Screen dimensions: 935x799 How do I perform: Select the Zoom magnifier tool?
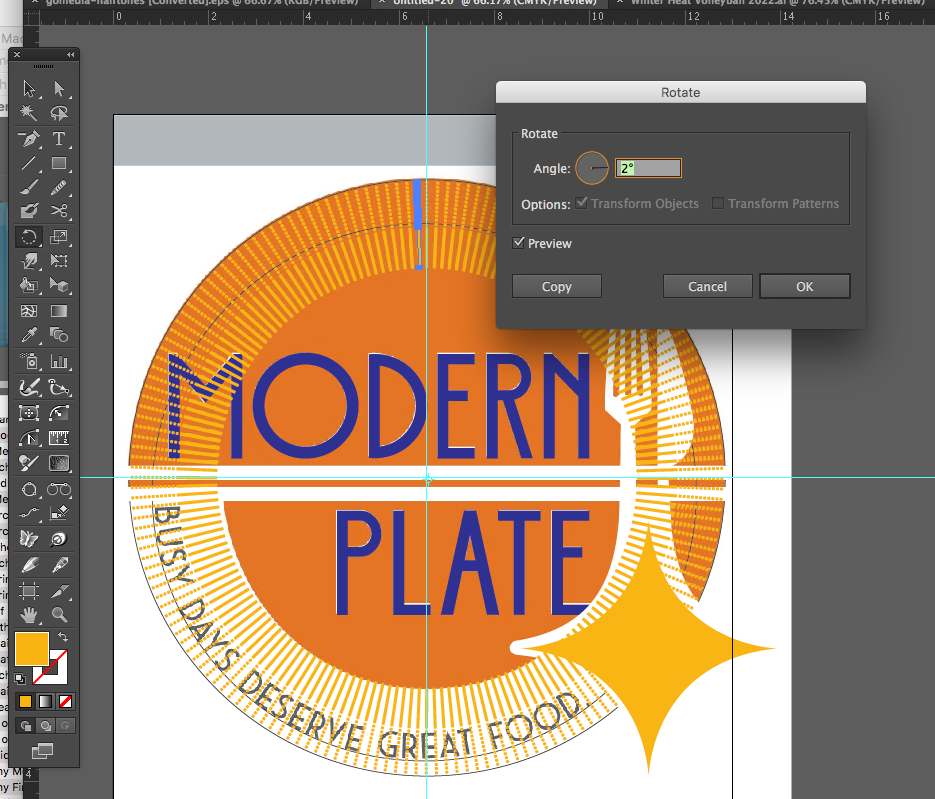point(59,614)
